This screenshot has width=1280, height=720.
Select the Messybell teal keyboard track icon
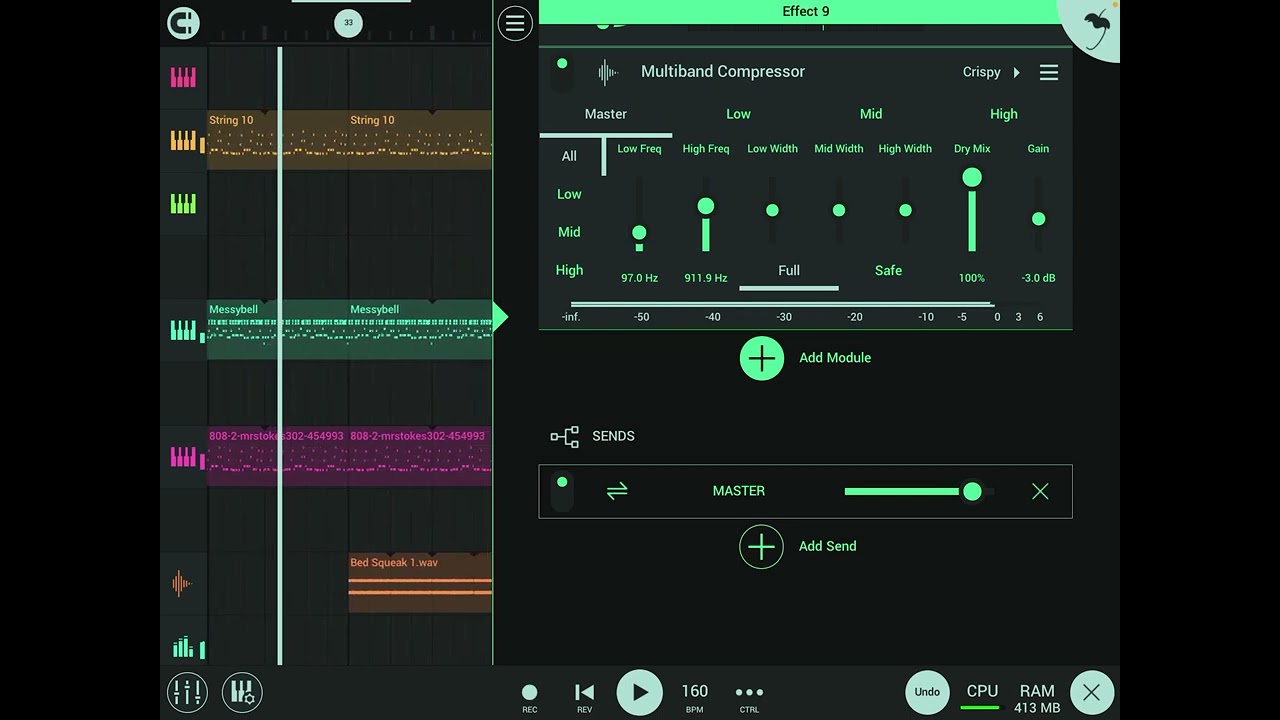(184, 330)
